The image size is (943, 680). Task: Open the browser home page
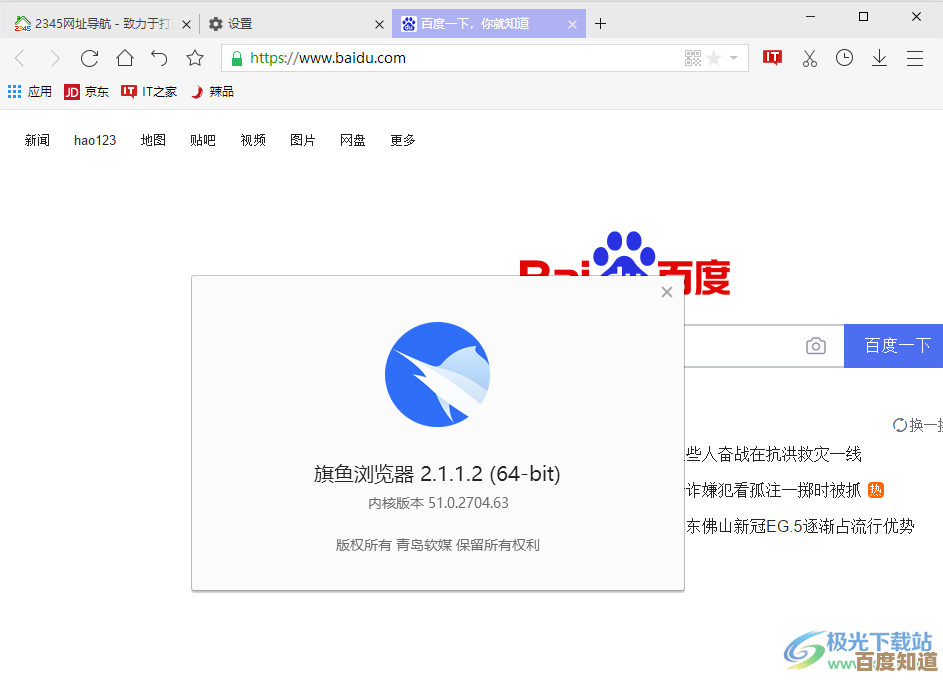pos(124,58)
